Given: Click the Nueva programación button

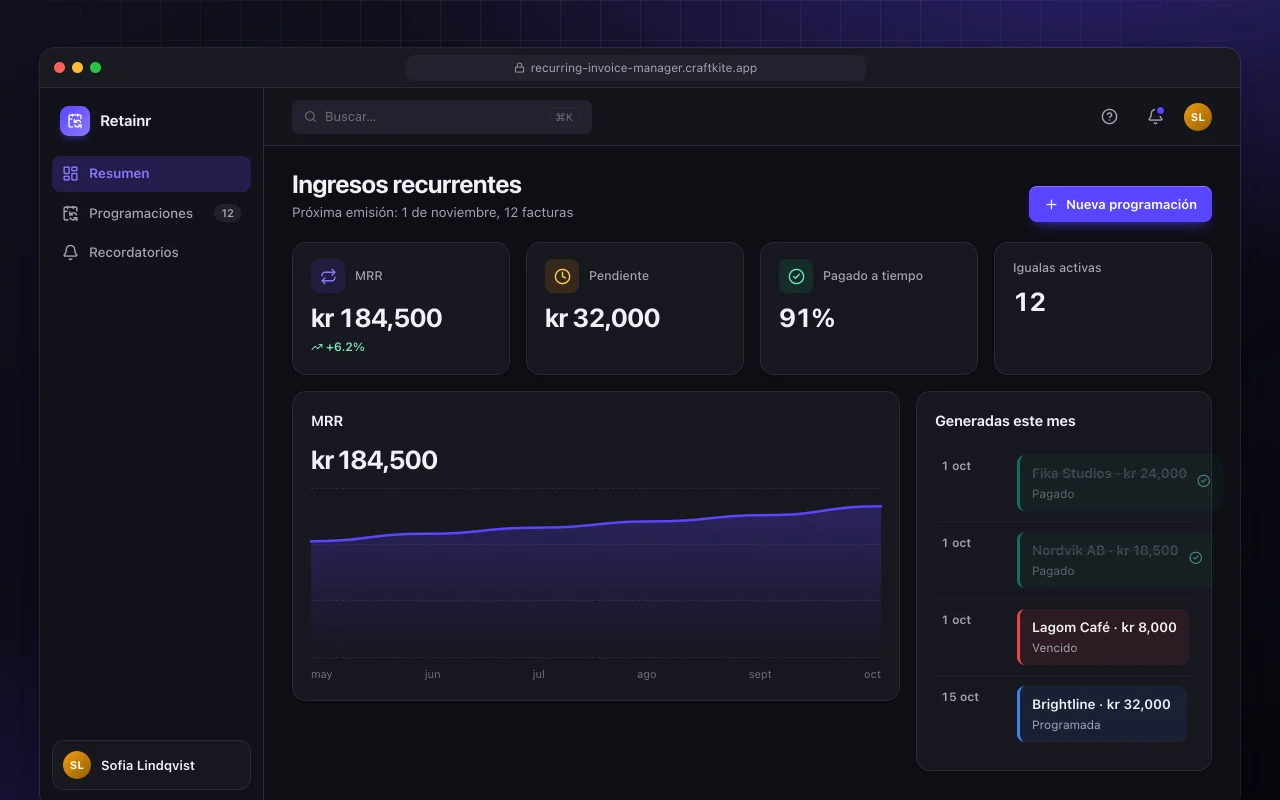Looking at the screenshot, I should (1120, 204).
